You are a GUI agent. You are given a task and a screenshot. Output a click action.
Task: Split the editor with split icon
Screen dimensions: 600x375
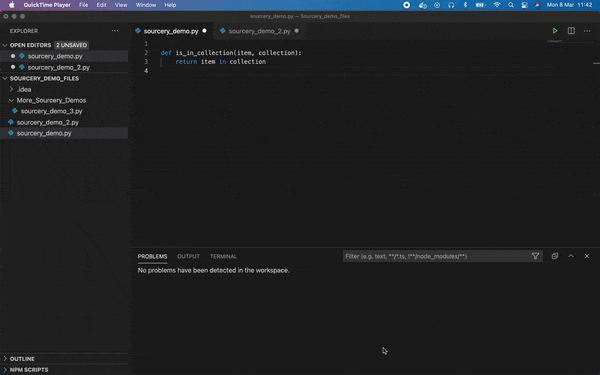[571, 31]
